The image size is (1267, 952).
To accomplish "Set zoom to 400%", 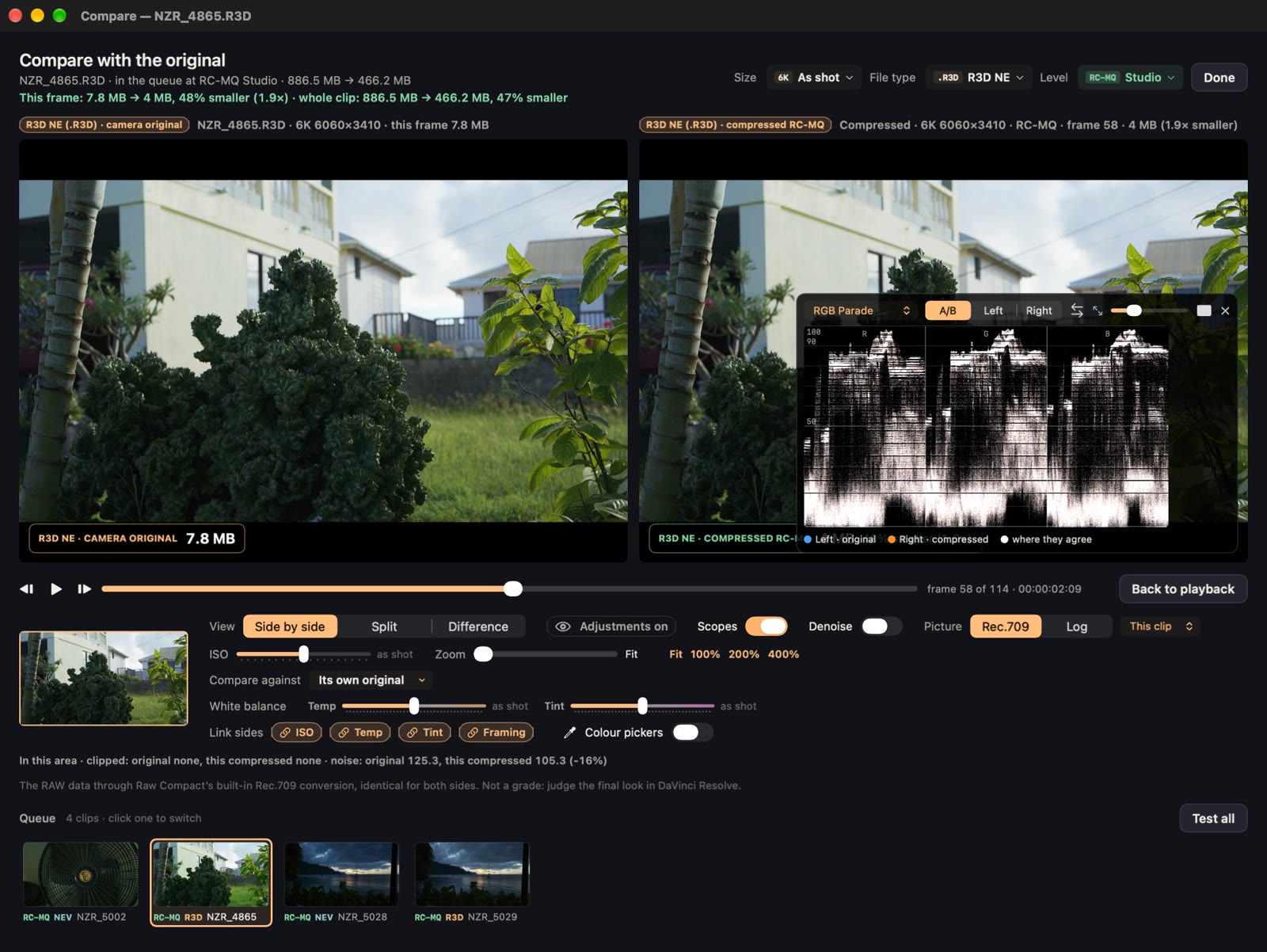I will tap(783, 654).
